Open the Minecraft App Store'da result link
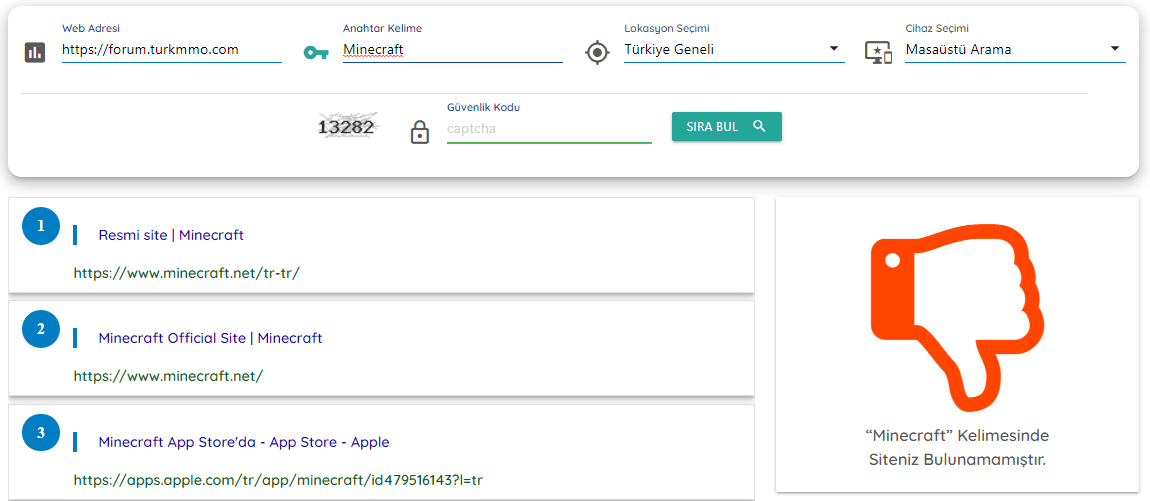 (x=244, y=442)
